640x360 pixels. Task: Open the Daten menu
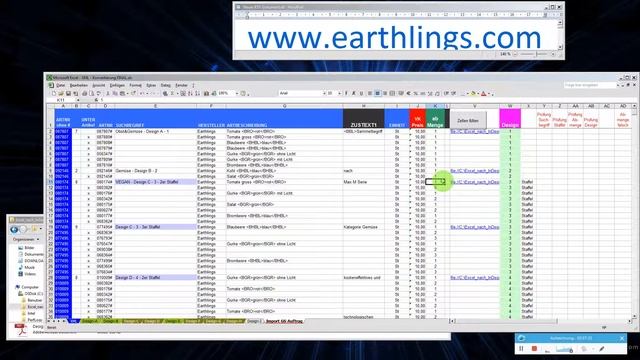point(165,85)
